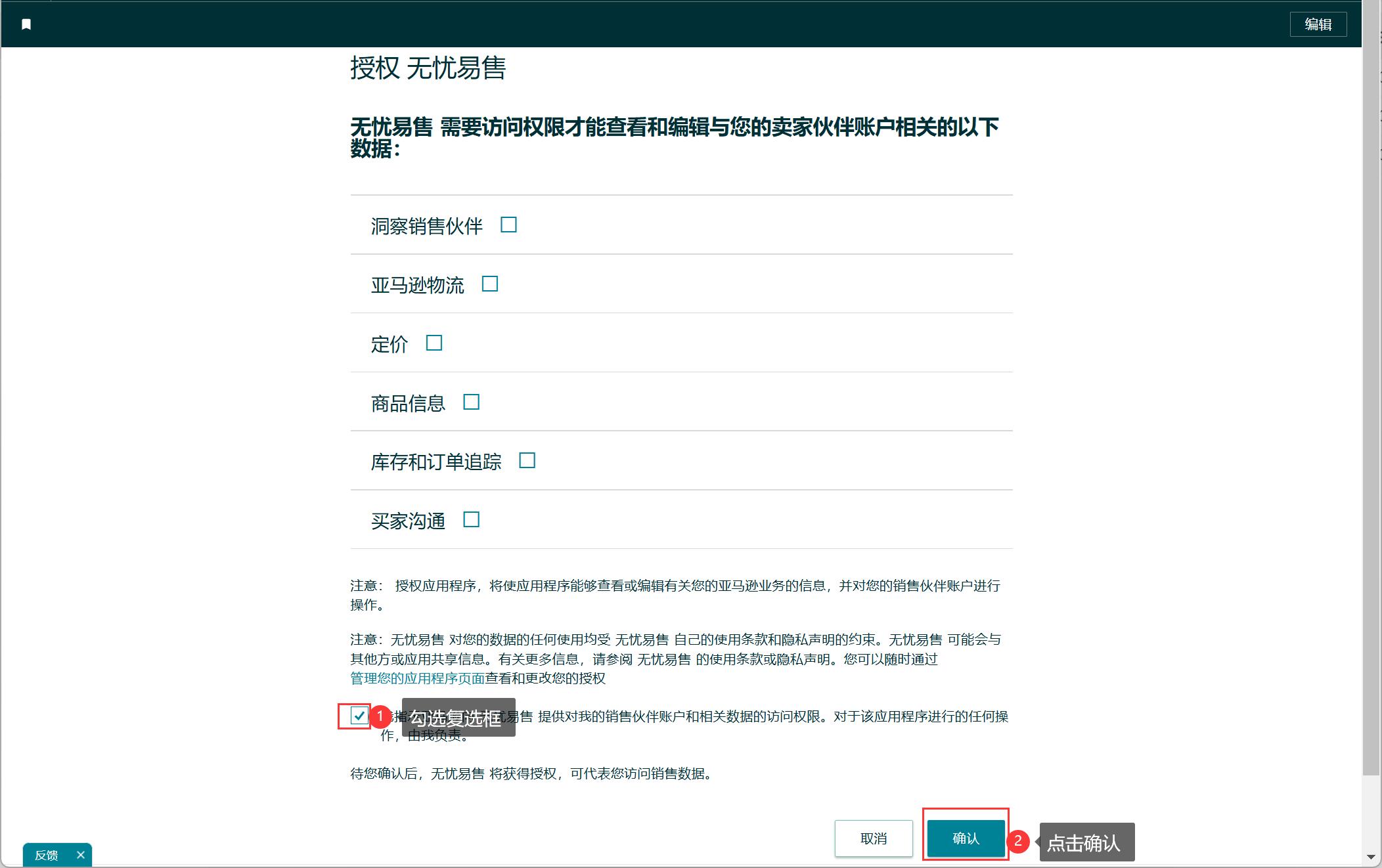1382x868 pixels.
Task: Click the 勾选复选框 tooltip label
Action: tap(458, 718)
